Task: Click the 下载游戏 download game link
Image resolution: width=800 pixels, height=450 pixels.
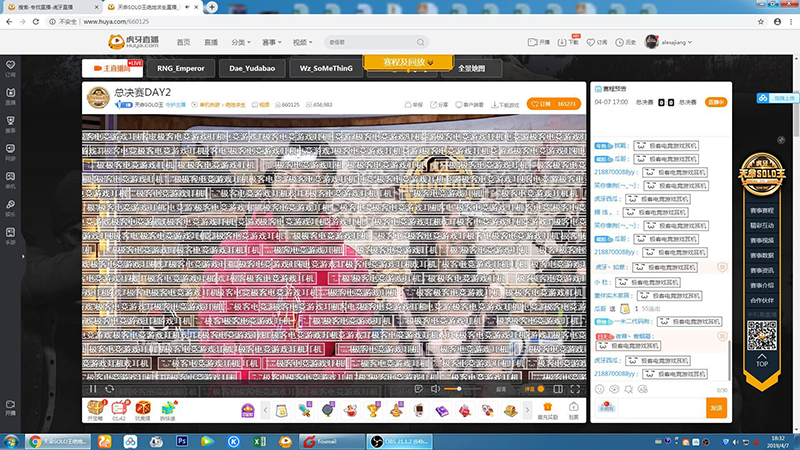Action: click(x=505, y=105)
